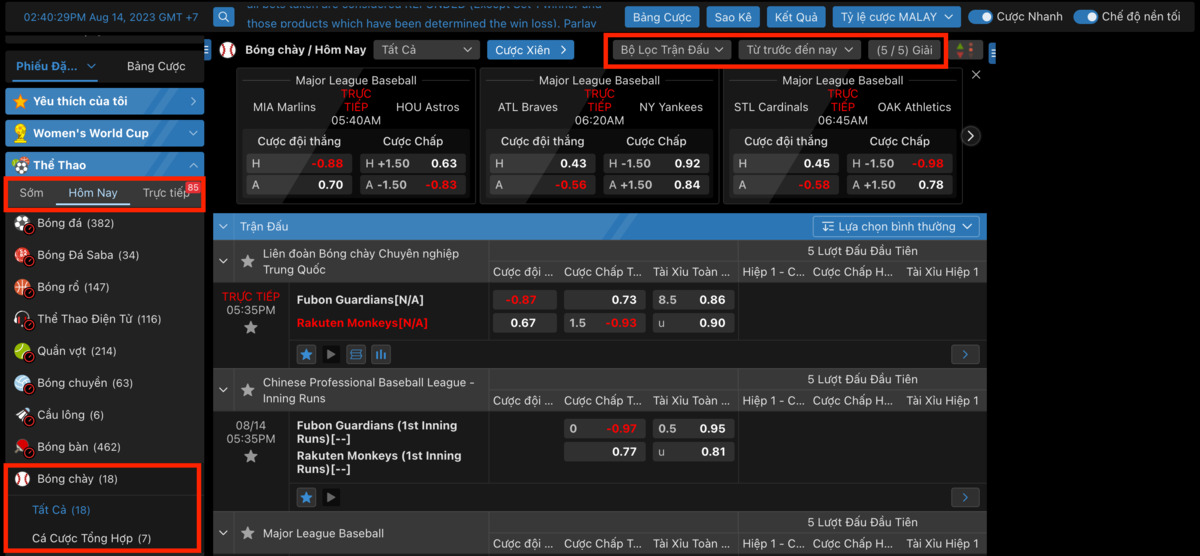Screen dimensions: 1200x556
Task: Open the Tỷ lệ cược MALAY dropdown
Action: click(896, 17)
